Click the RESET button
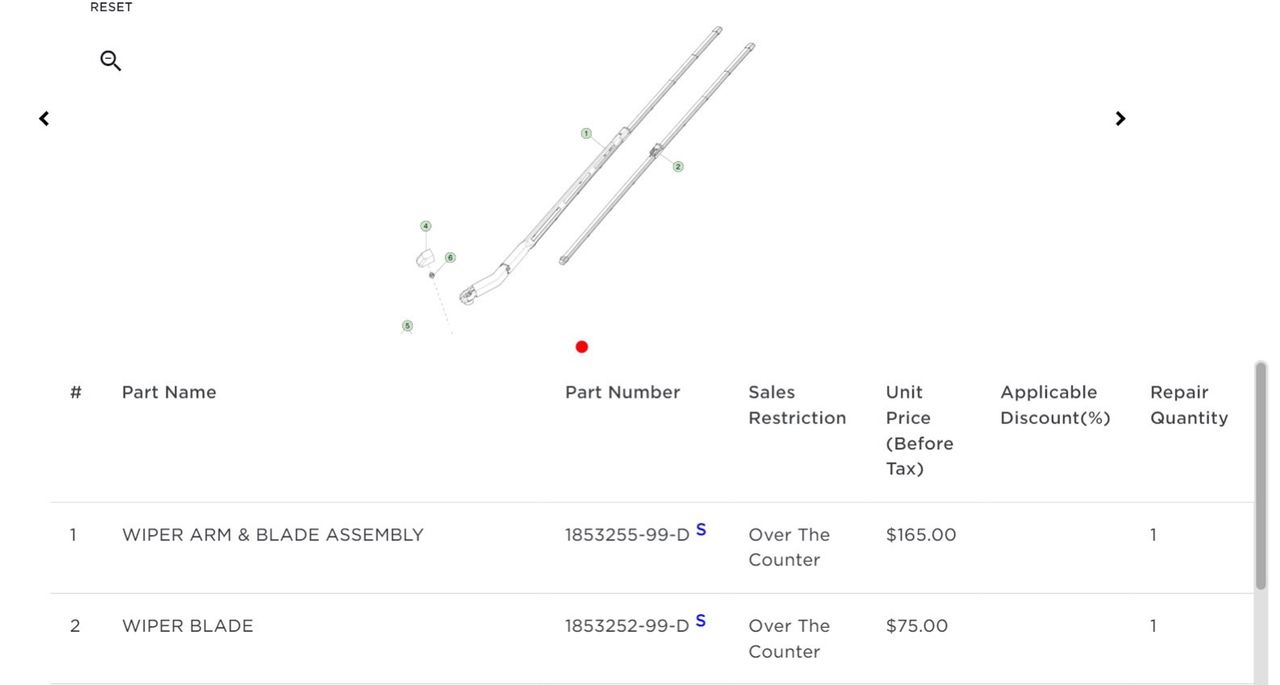This screenshot has width=1280, height=685. (111, 8)
